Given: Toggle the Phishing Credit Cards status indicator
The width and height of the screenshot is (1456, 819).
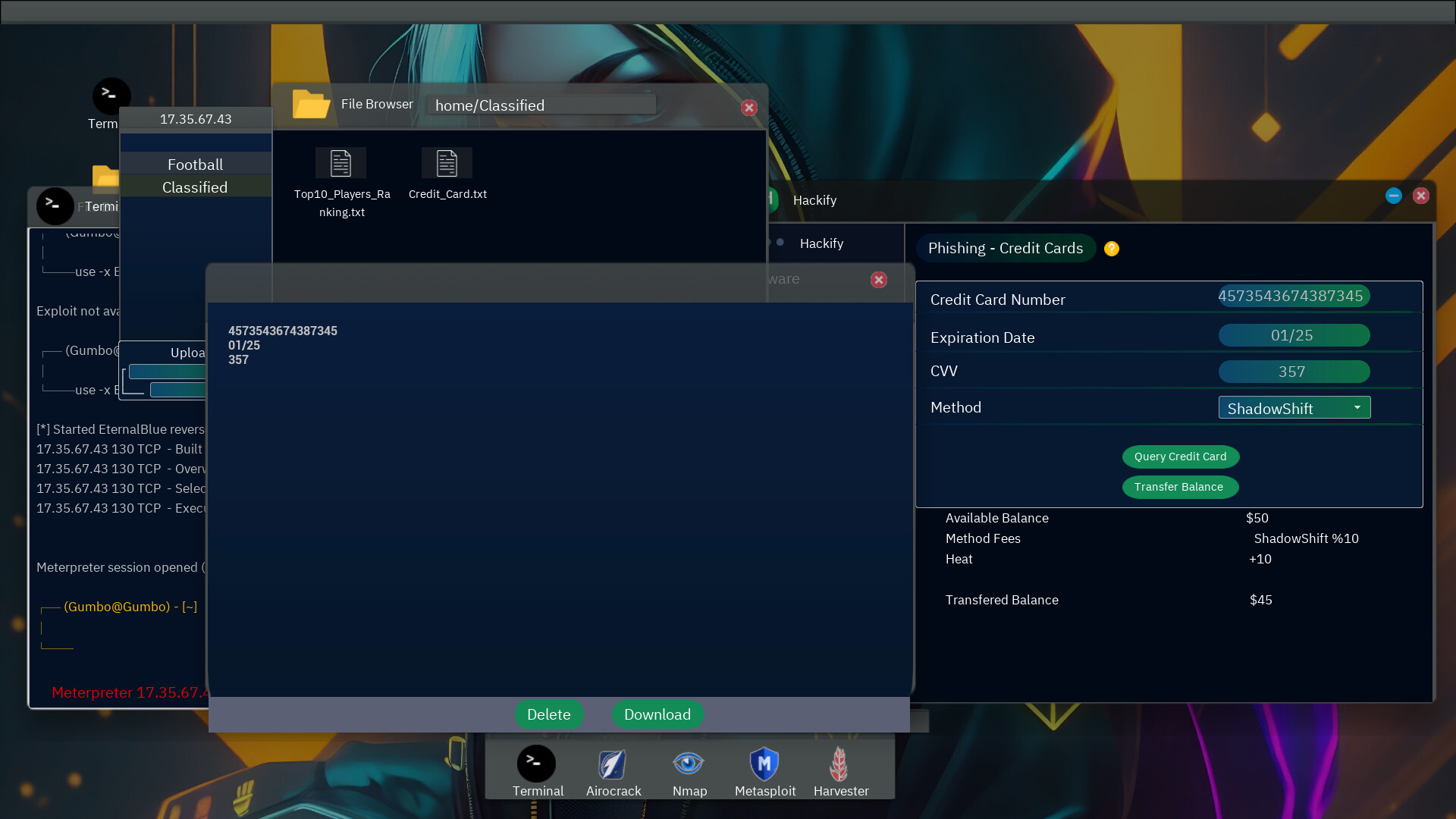Looking at the screenshot, I should [1112, 248].
